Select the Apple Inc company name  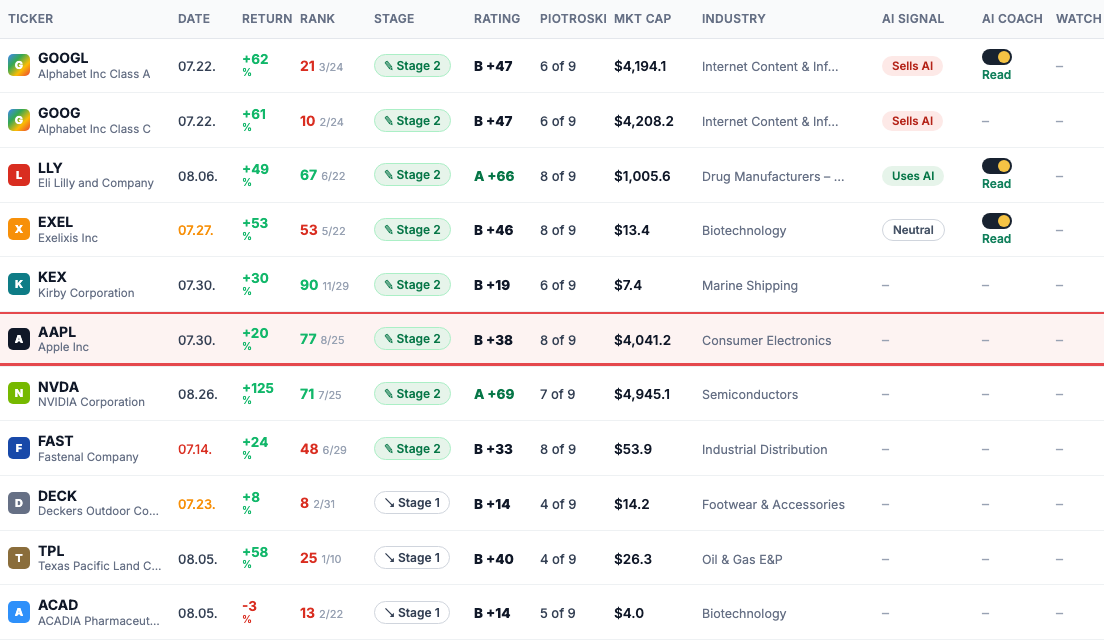coord(63,347)
